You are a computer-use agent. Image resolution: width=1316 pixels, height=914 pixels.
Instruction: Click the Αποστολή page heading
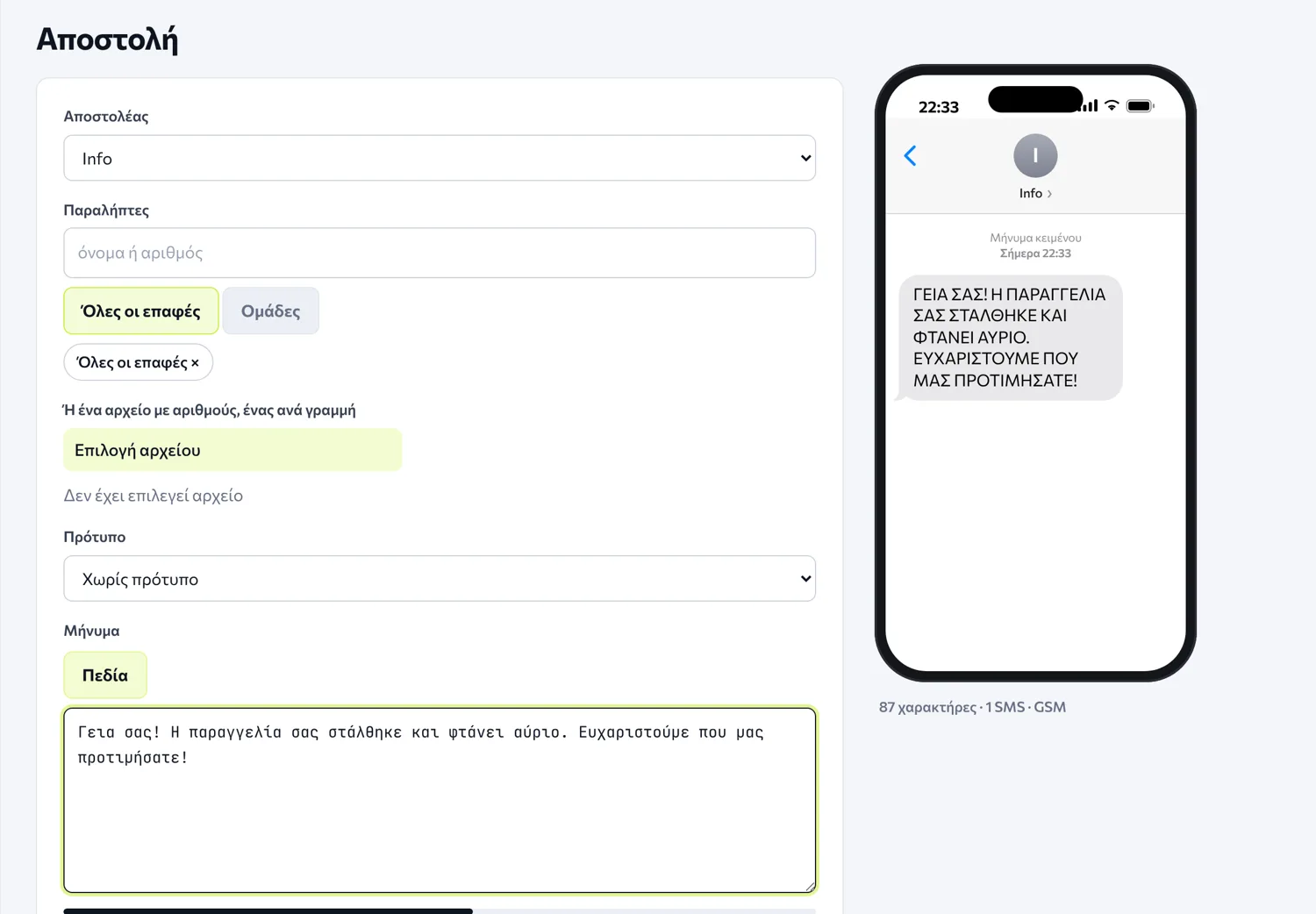pos(107,39)
